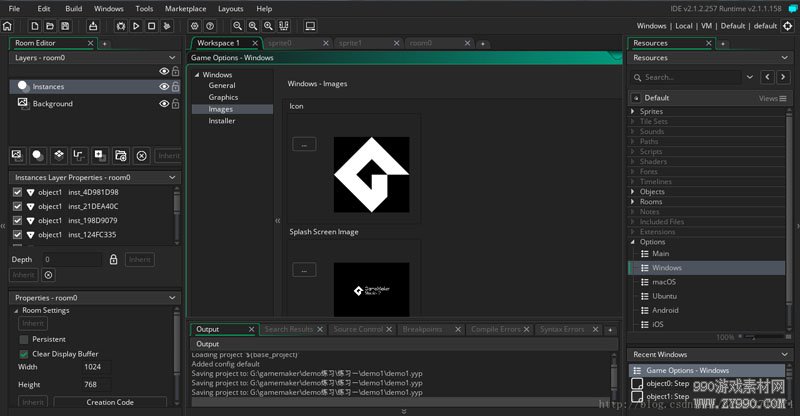Create a new instance layer
The width and height of the screenshot is (800, 416).
(38, 155)
